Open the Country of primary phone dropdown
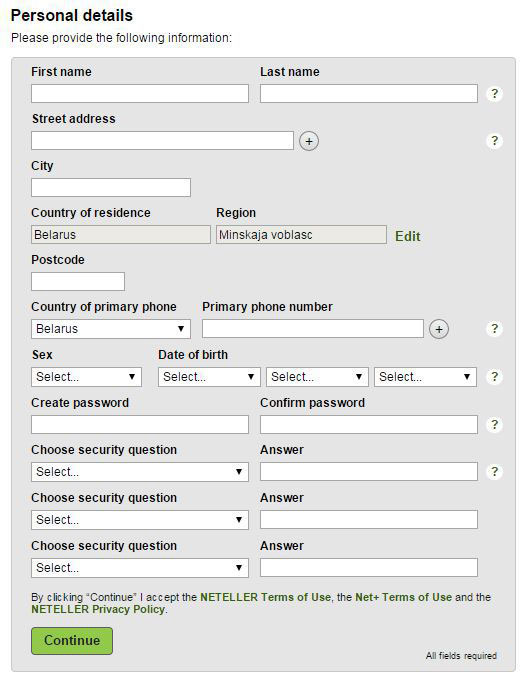This screenshot has height=678, width=526. pos(111,329)
